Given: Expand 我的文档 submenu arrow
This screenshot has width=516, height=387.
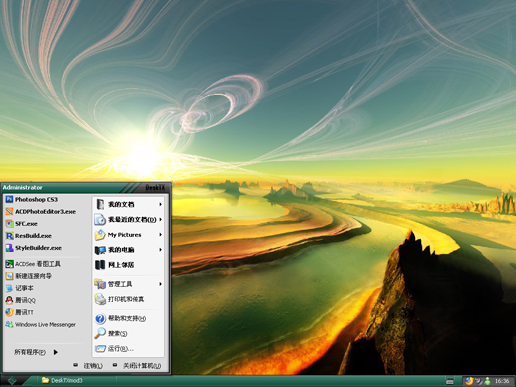Looking at the screenshot, I should tap(160, 204).
